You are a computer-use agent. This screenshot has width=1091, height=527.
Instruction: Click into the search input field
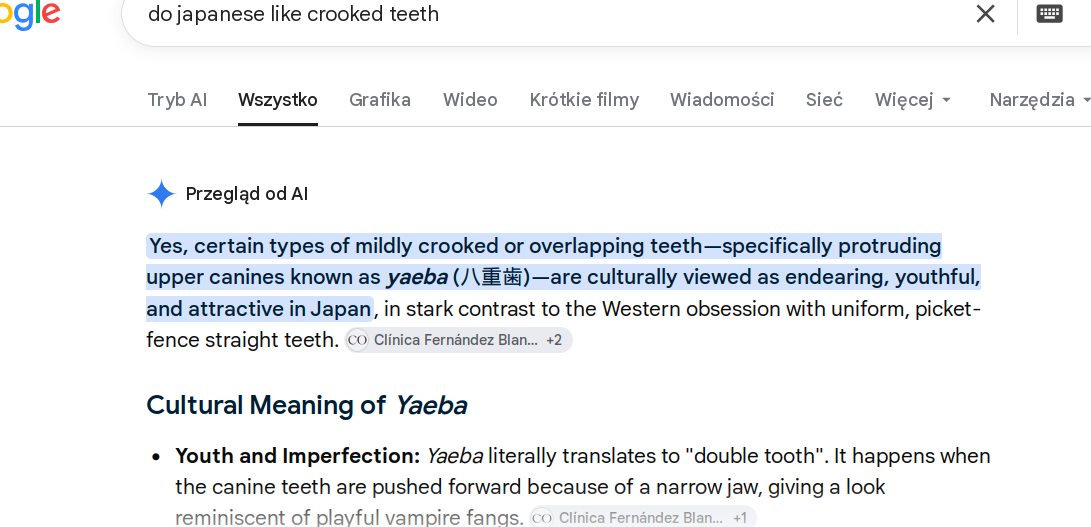pos(543,13)
